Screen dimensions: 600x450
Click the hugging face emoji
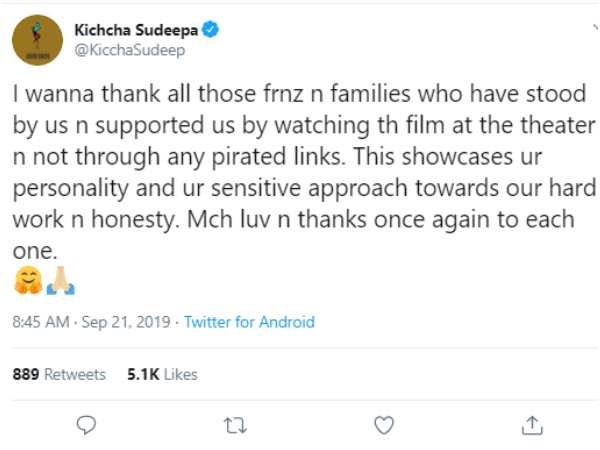click(x=28, y=280)
